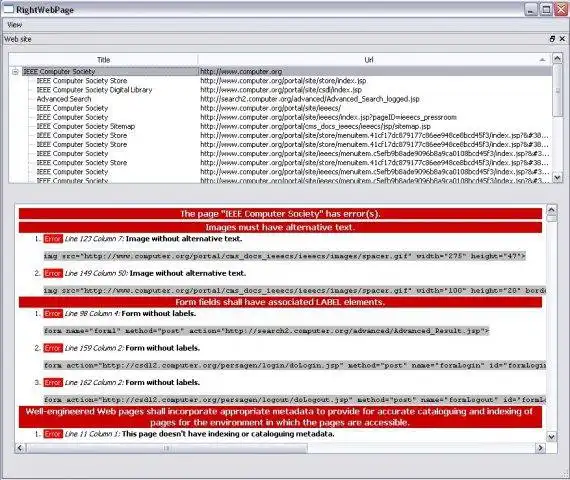Close the Web site panel

tap(562, 39)
